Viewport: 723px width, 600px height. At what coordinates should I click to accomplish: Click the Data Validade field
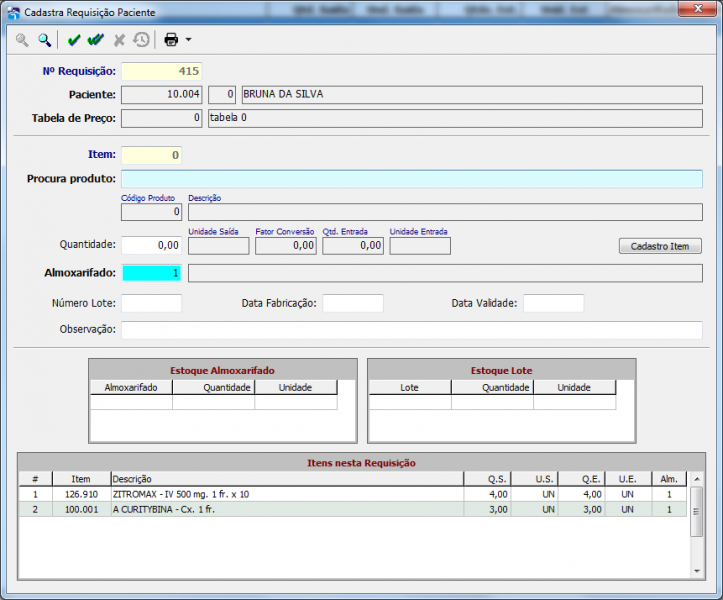[553, 303]
